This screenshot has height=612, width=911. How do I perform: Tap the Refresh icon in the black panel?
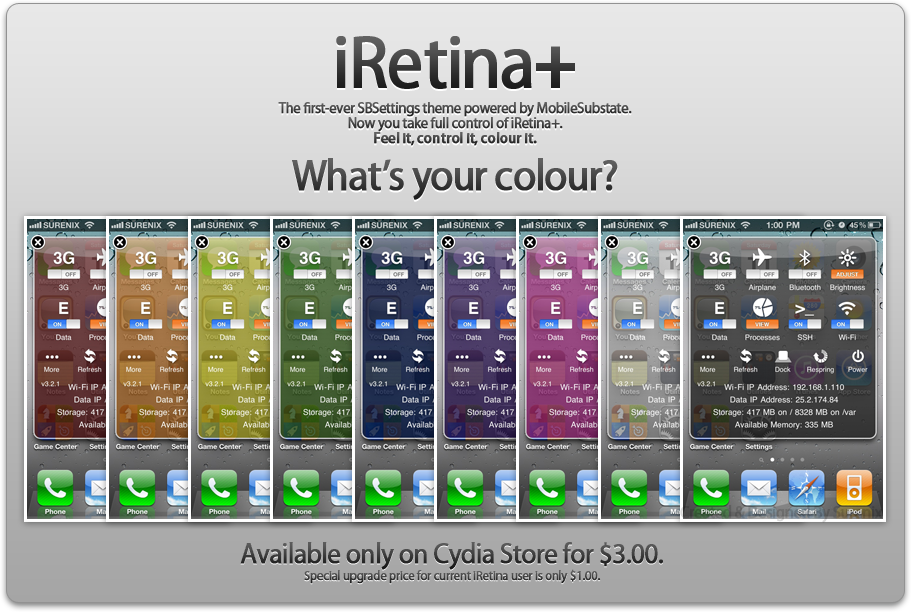coord(745,356)
